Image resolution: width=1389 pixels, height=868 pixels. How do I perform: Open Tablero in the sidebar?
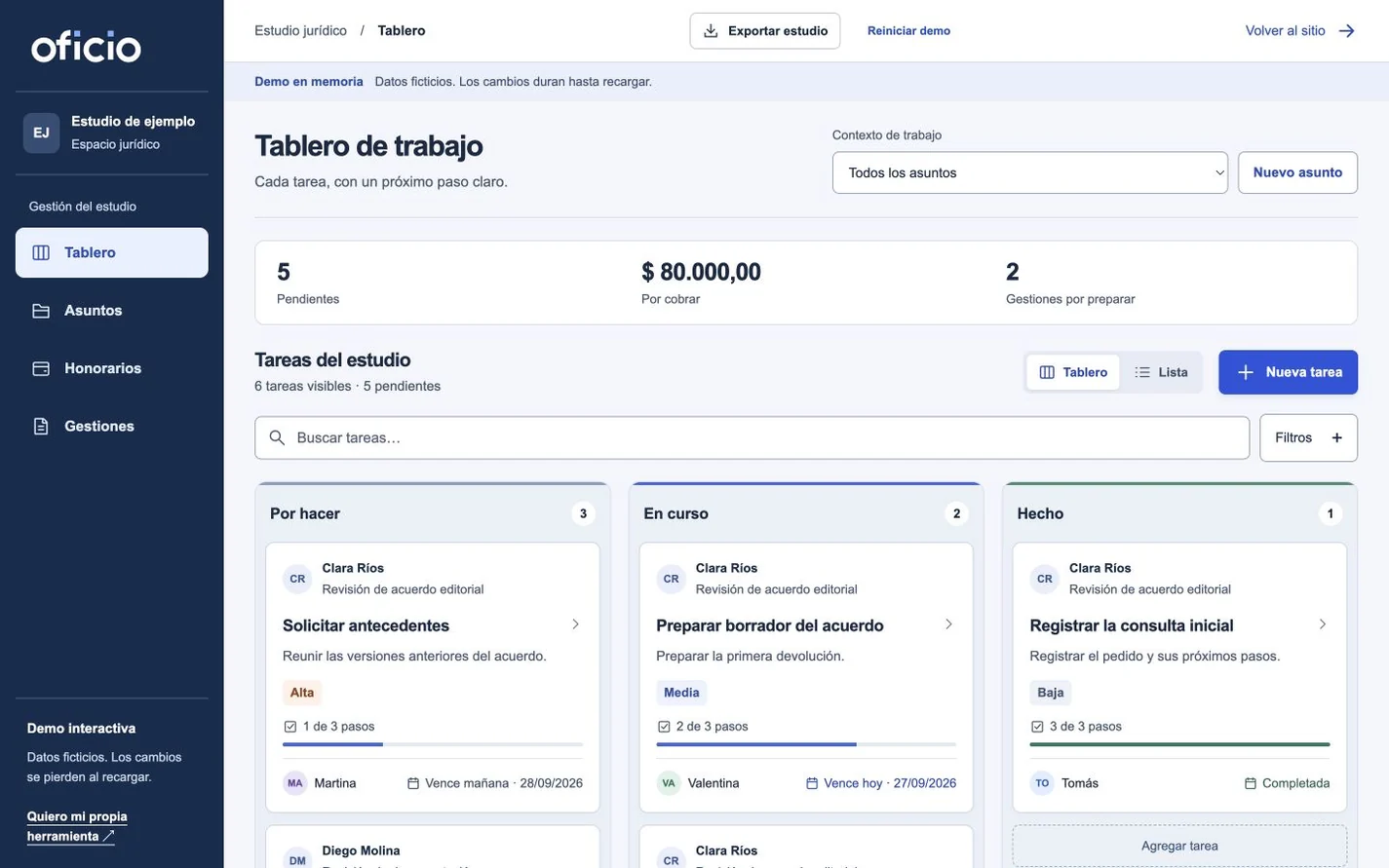[112, 253]
